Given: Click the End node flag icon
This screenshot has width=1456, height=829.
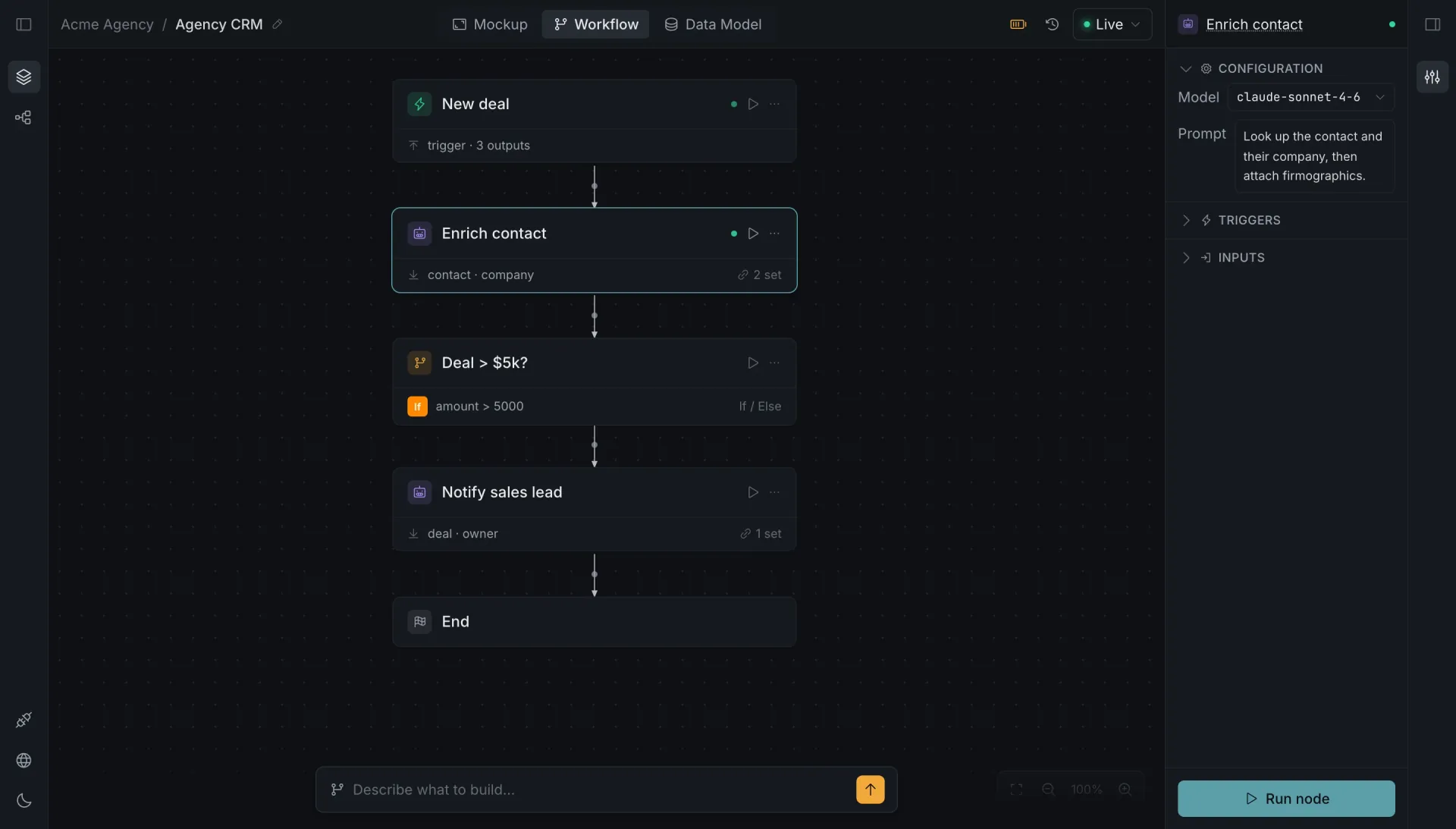Looking at the screenshot, I should [419, 622].
